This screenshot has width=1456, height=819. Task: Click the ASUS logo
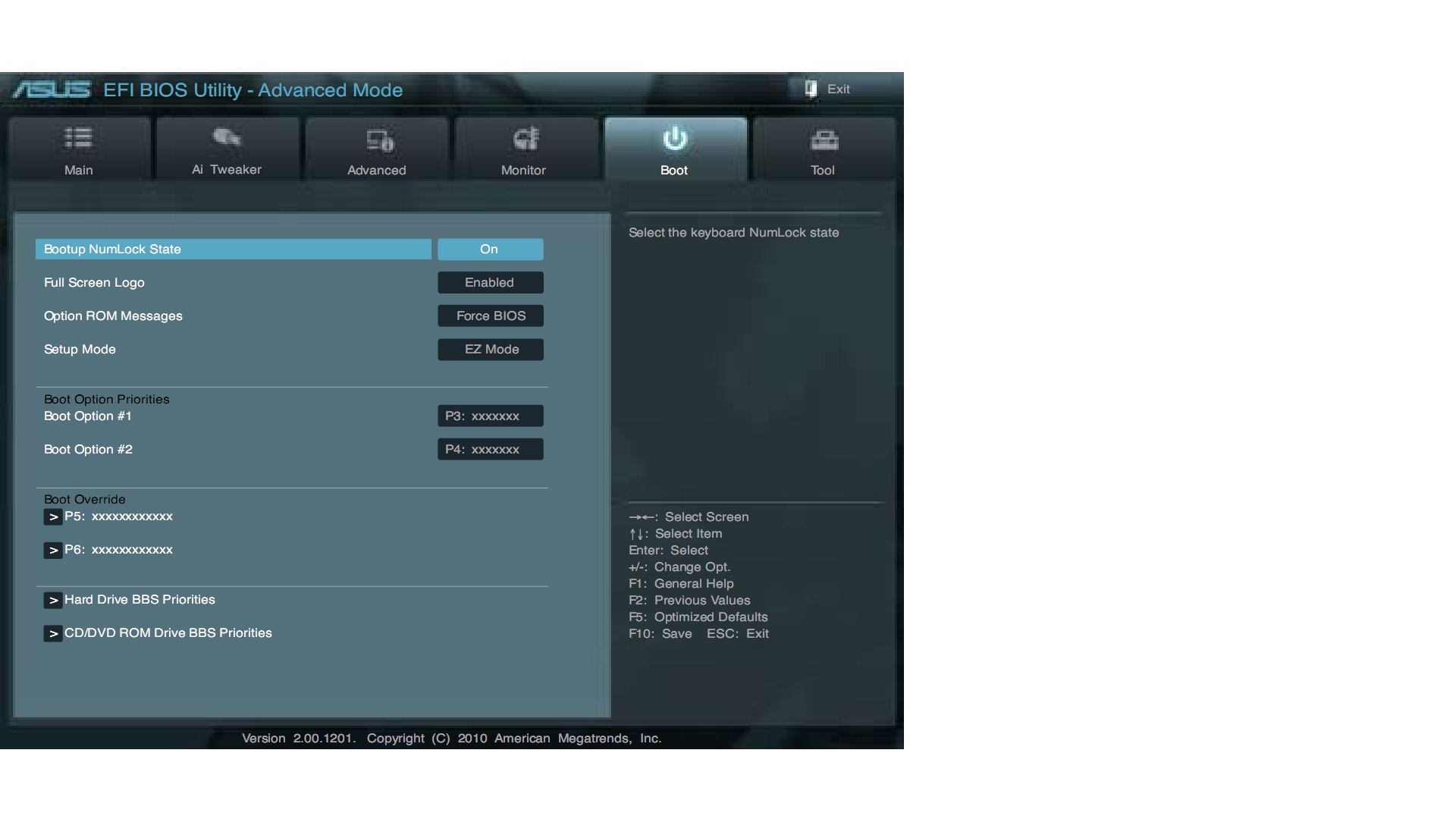(52, 90)
